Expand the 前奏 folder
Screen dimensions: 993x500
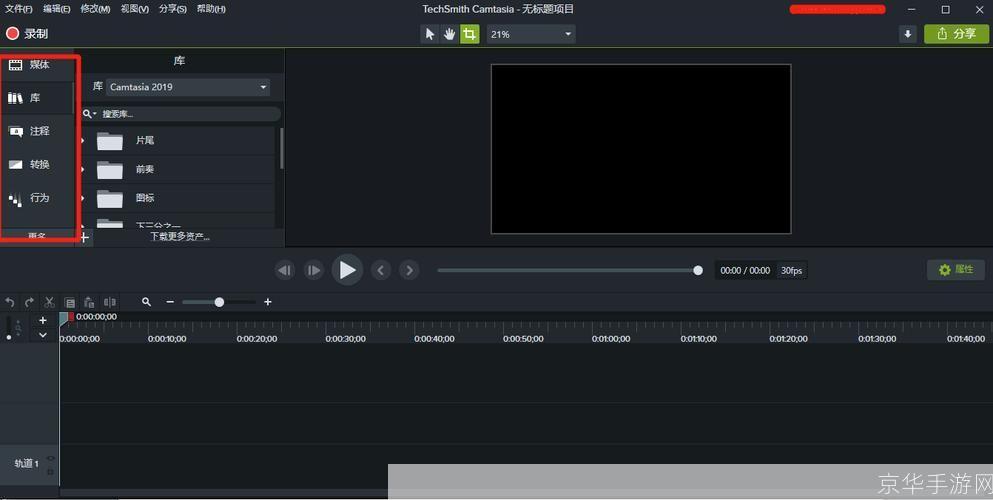tap(83, 169)
